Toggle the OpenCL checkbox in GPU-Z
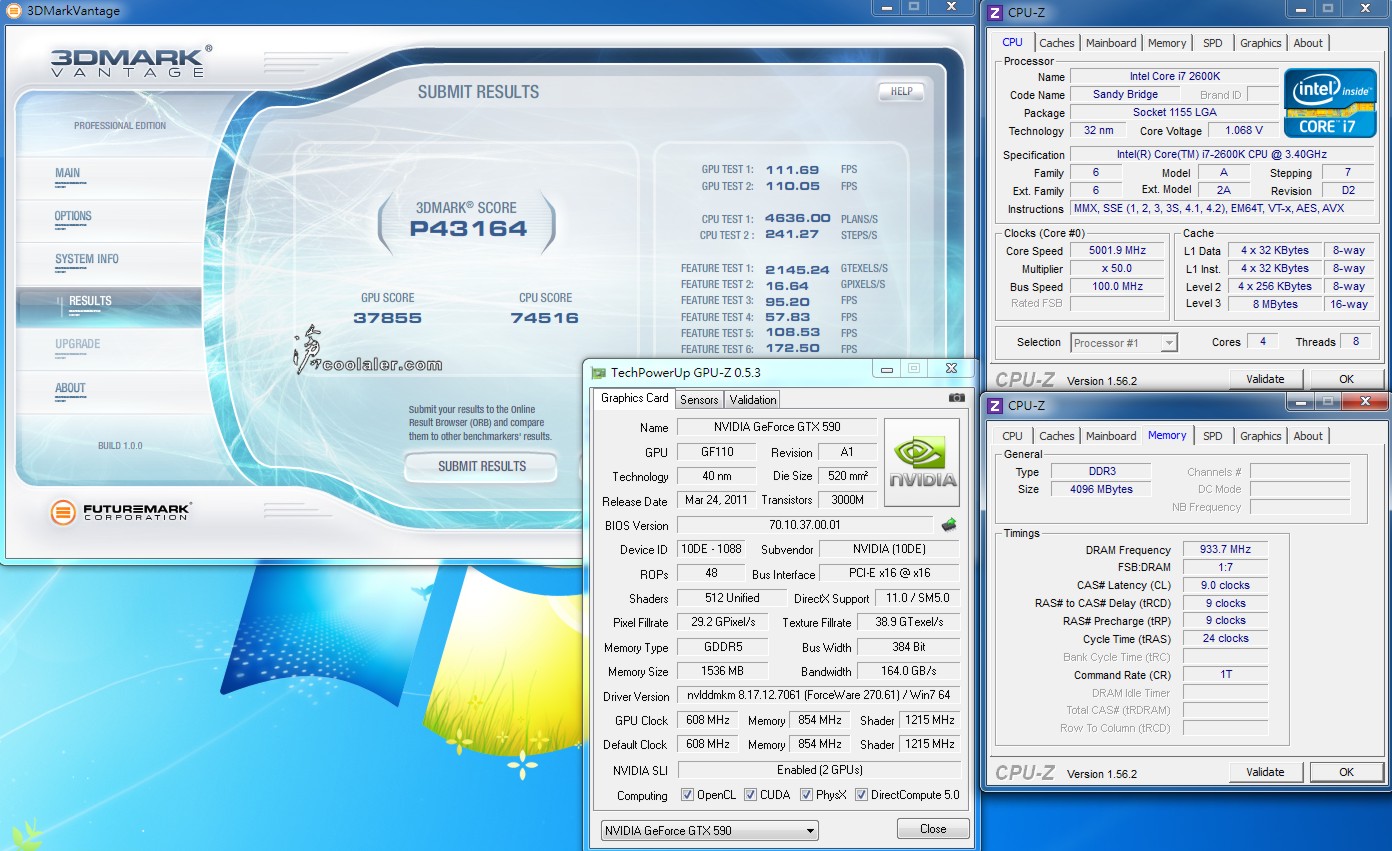1392x851 pixels. coord(687,795)
